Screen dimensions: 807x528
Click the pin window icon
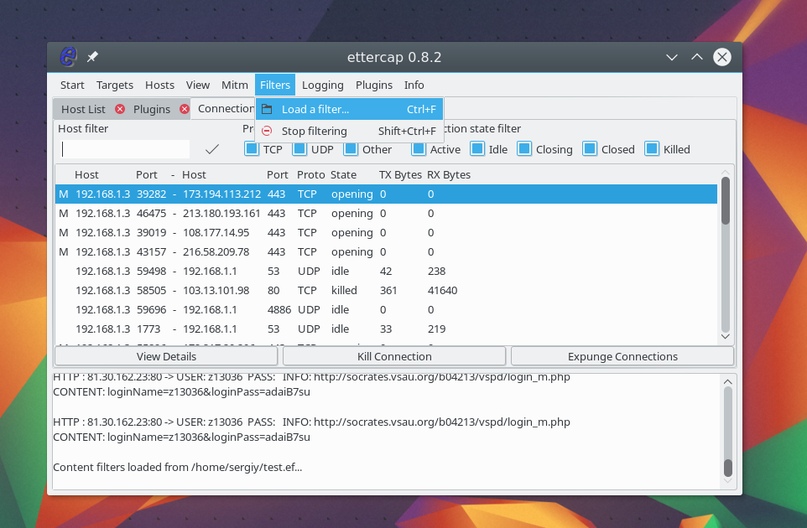point(93,57)
